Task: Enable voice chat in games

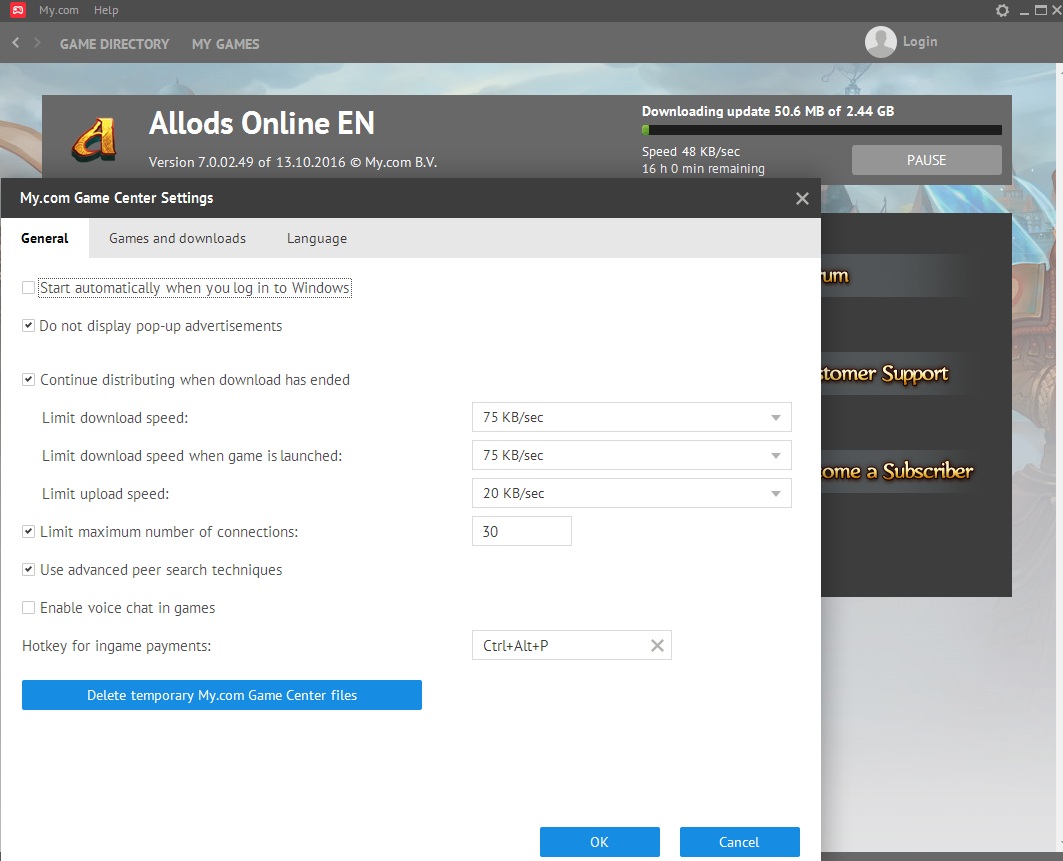Action: (x=28, y=607)
